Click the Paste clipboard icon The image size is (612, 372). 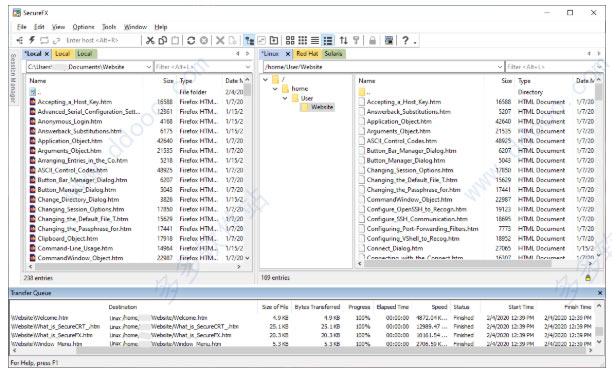pos(175,40)
